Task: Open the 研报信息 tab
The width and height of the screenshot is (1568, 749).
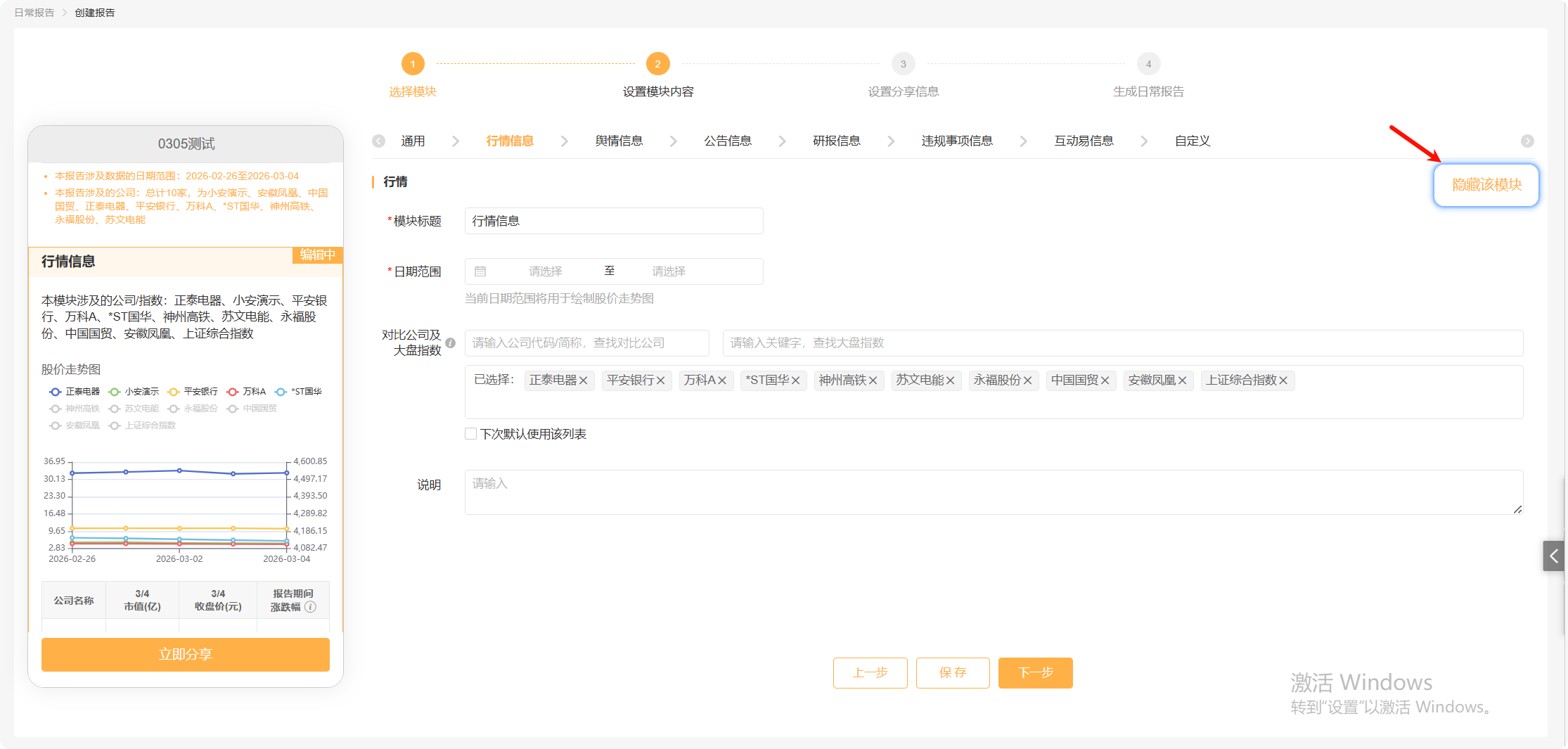Action: pos(837,141)
